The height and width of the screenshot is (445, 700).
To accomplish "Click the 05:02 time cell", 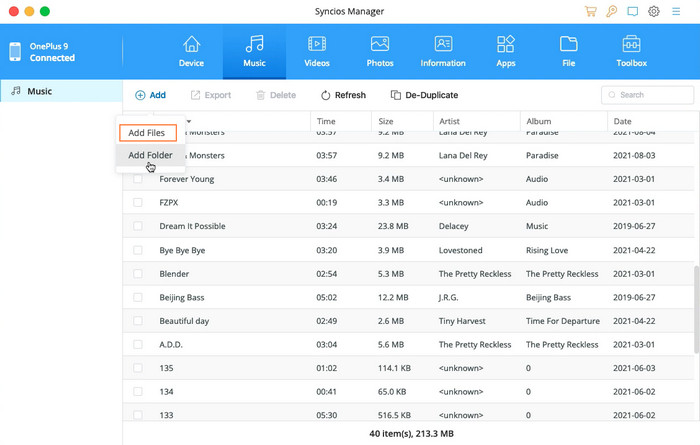I will (326, 297).
